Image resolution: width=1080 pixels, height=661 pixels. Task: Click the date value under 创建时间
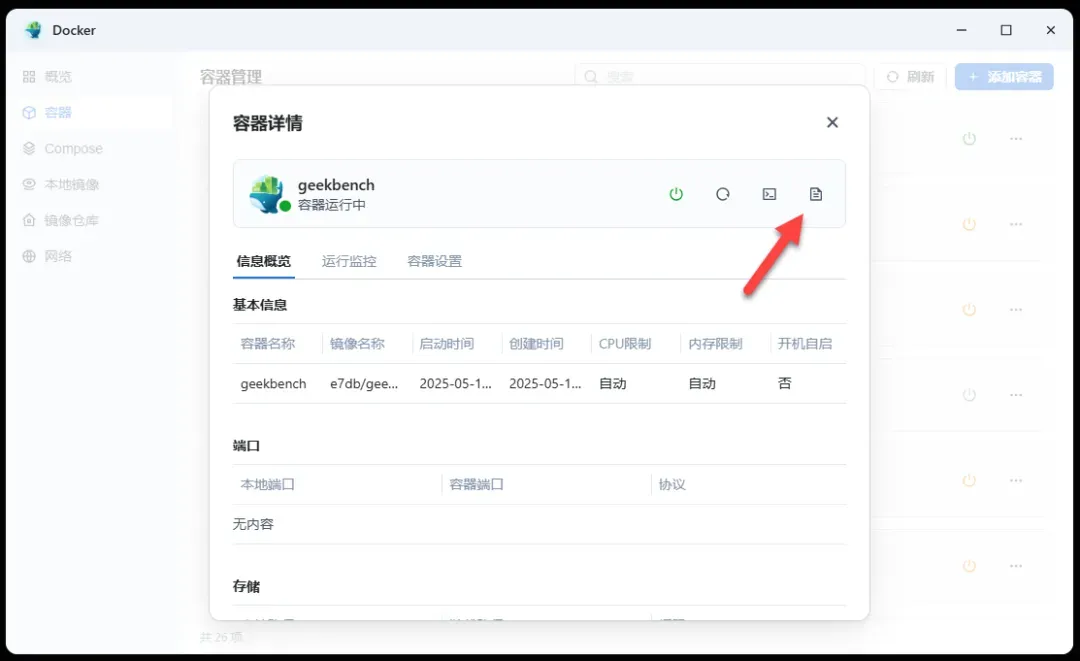(x=545, y=384)
